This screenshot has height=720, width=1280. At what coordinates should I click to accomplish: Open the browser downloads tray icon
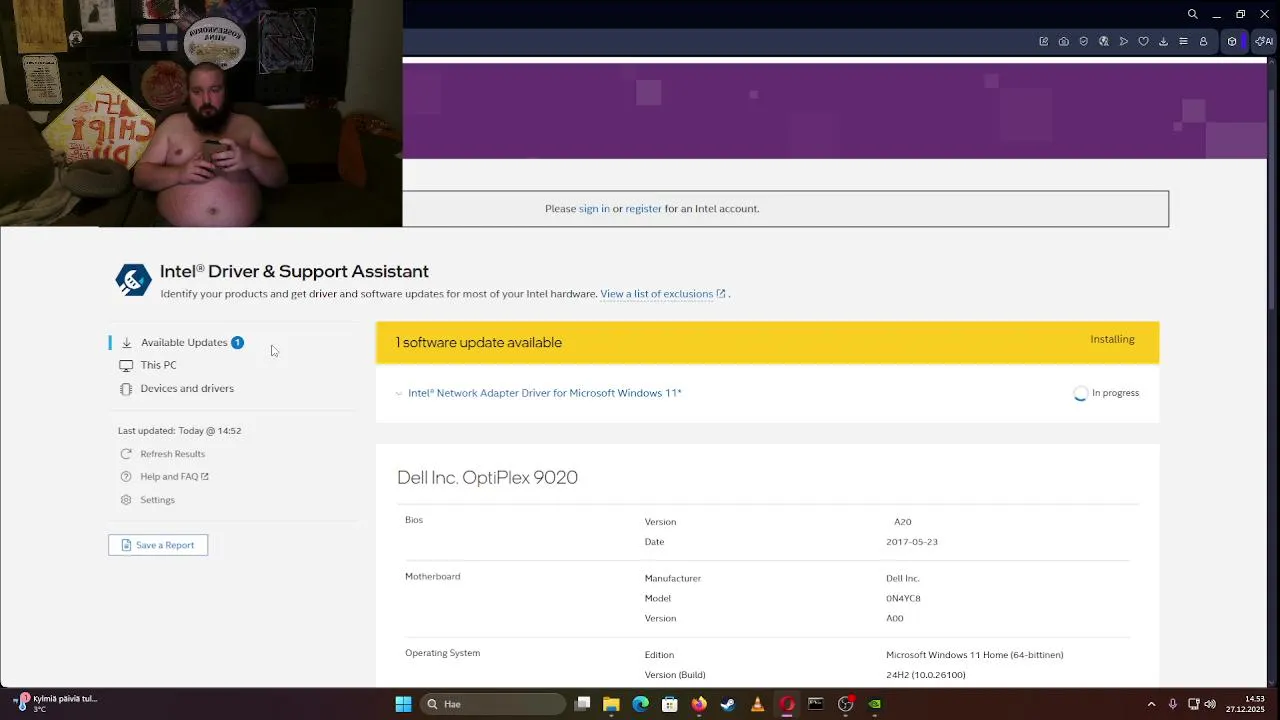coord(1163,41)
